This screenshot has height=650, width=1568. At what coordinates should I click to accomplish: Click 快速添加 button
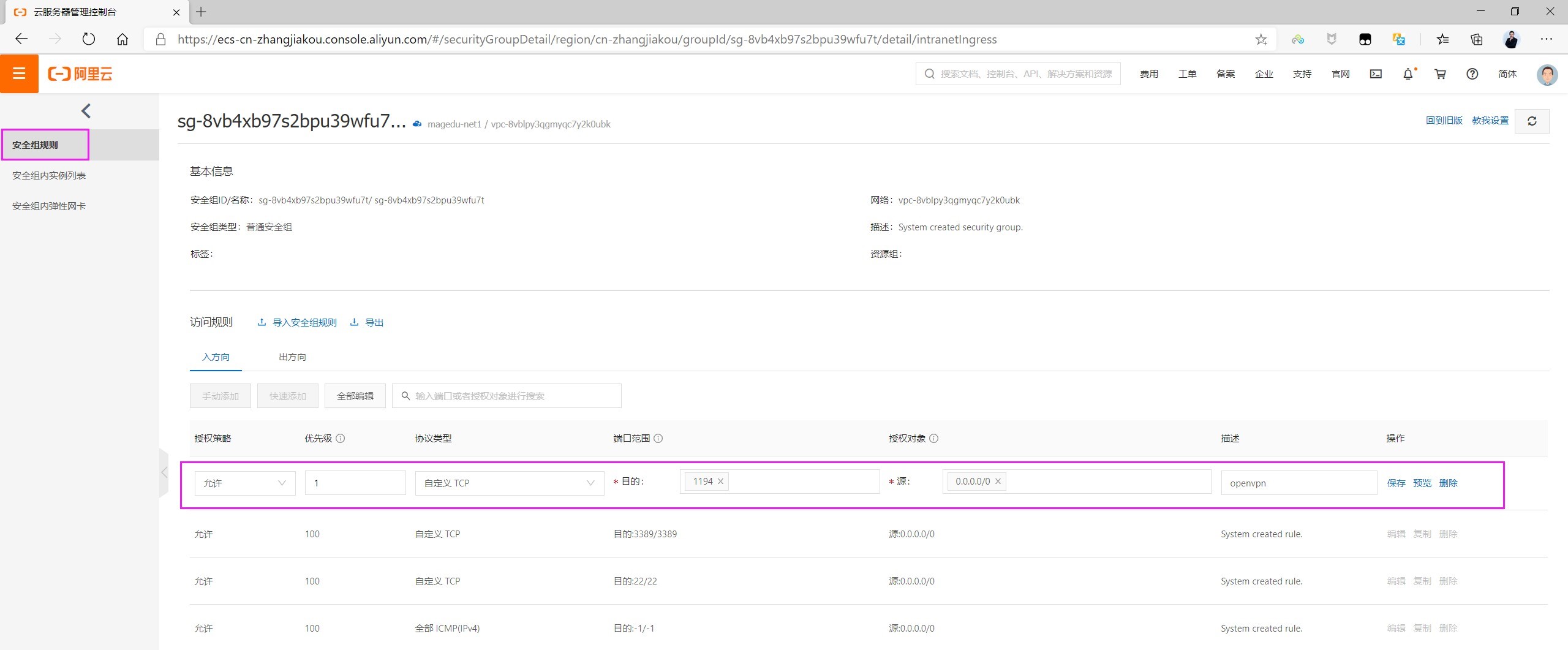pos(288,396)
